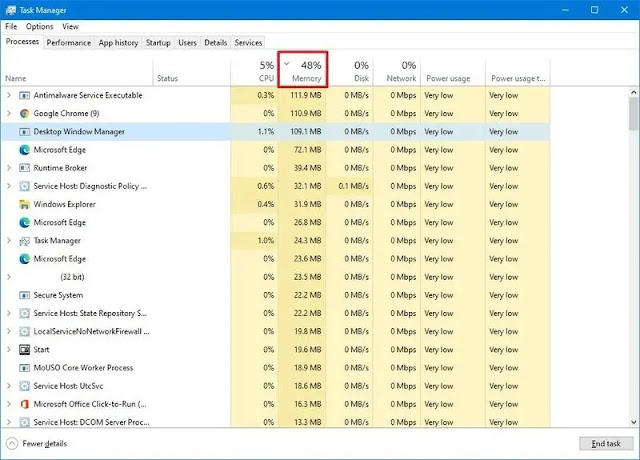Collapse view with Fewer details arrow
The width and height of the screenshot is (640, 460).
pos(12,444)
